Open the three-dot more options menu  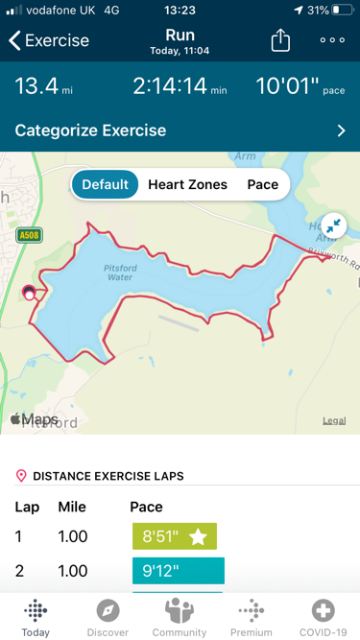pos(332,40)
